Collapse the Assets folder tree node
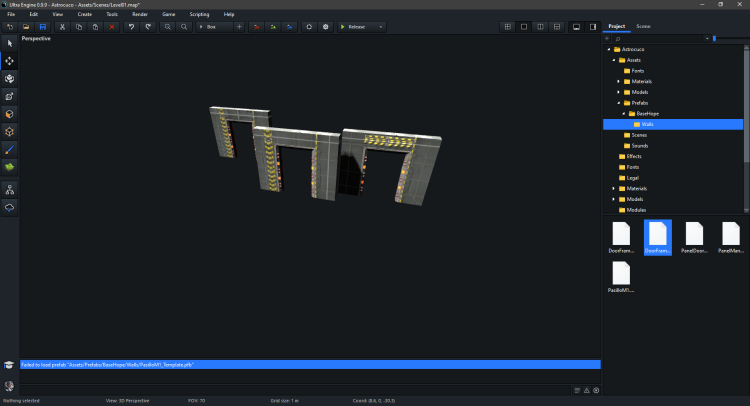750x406 pixels. [612, 60]
